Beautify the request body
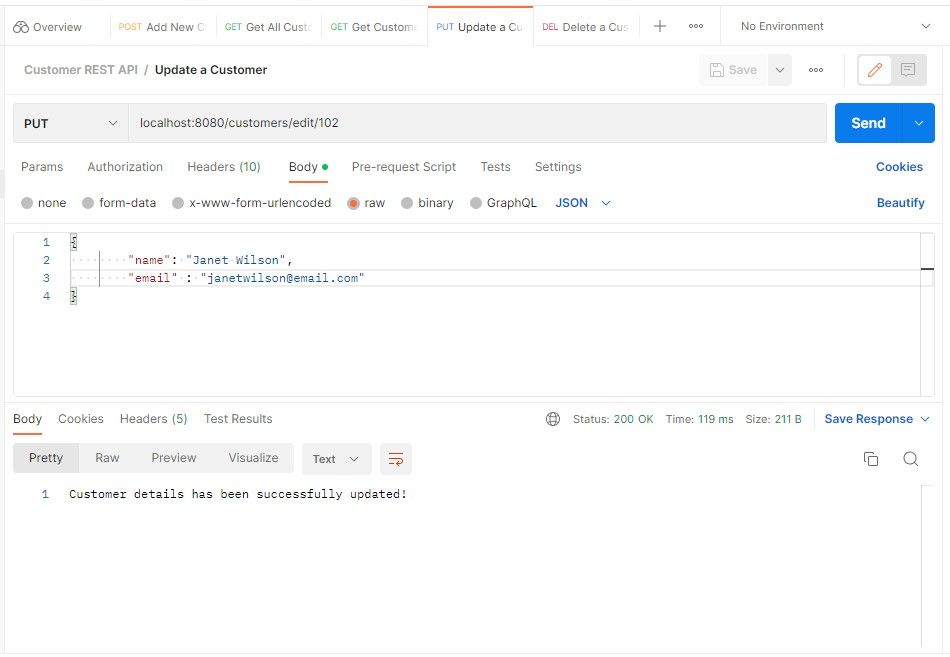 pos(899,202)
